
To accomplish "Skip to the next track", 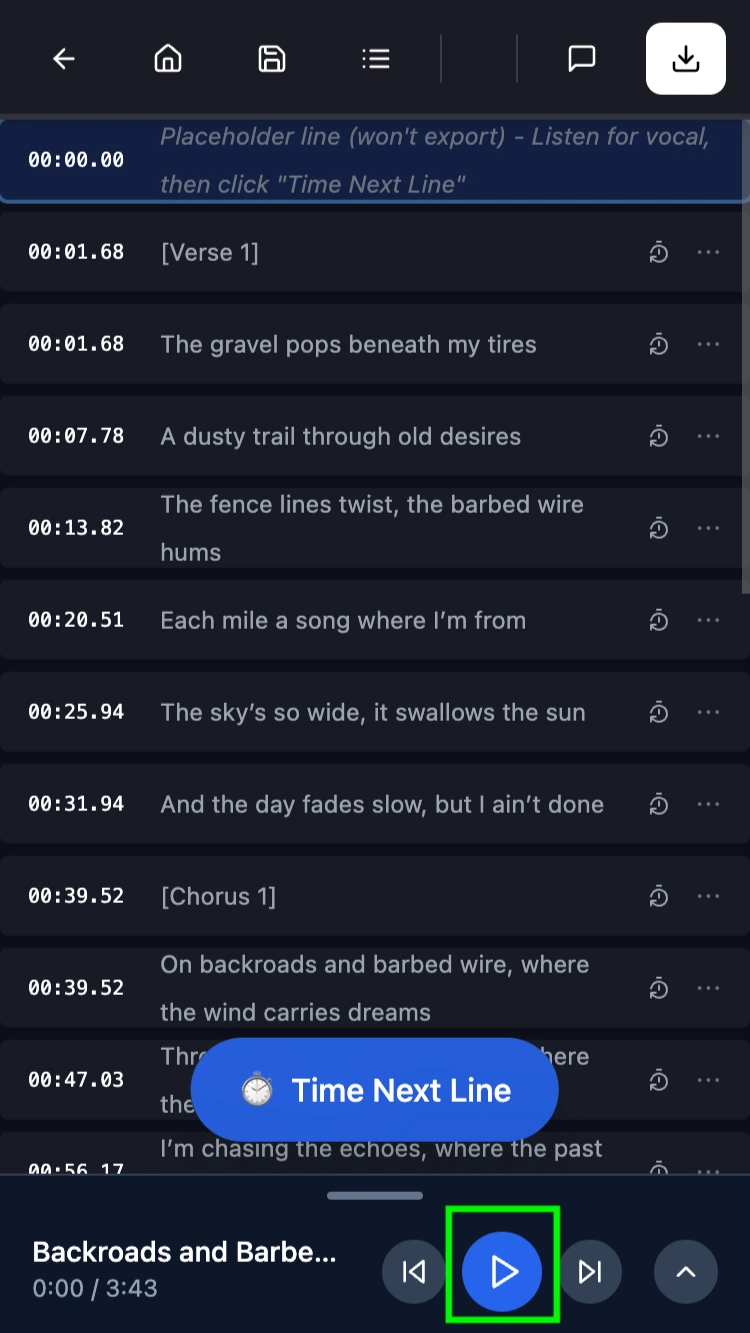I will pyautogui.click(x=590, y=1271).
